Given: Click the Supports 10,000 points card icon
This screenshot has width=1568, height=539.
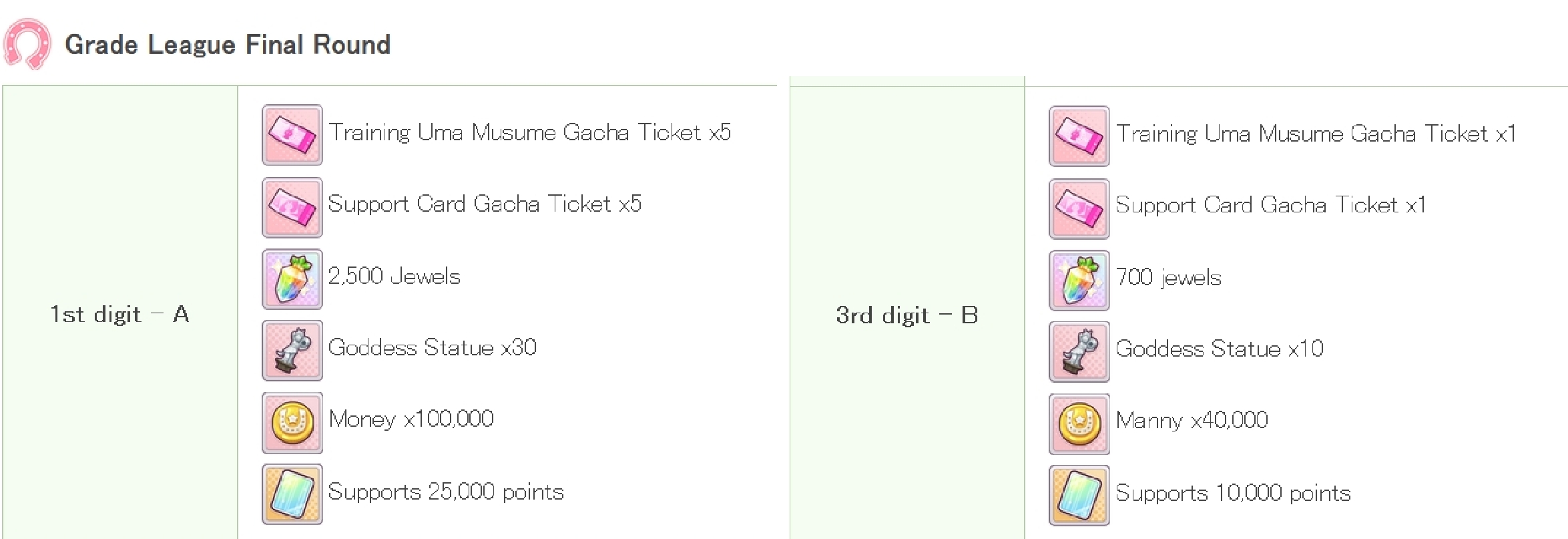Looking at the screenshot, I should [x=1079, y=496].
